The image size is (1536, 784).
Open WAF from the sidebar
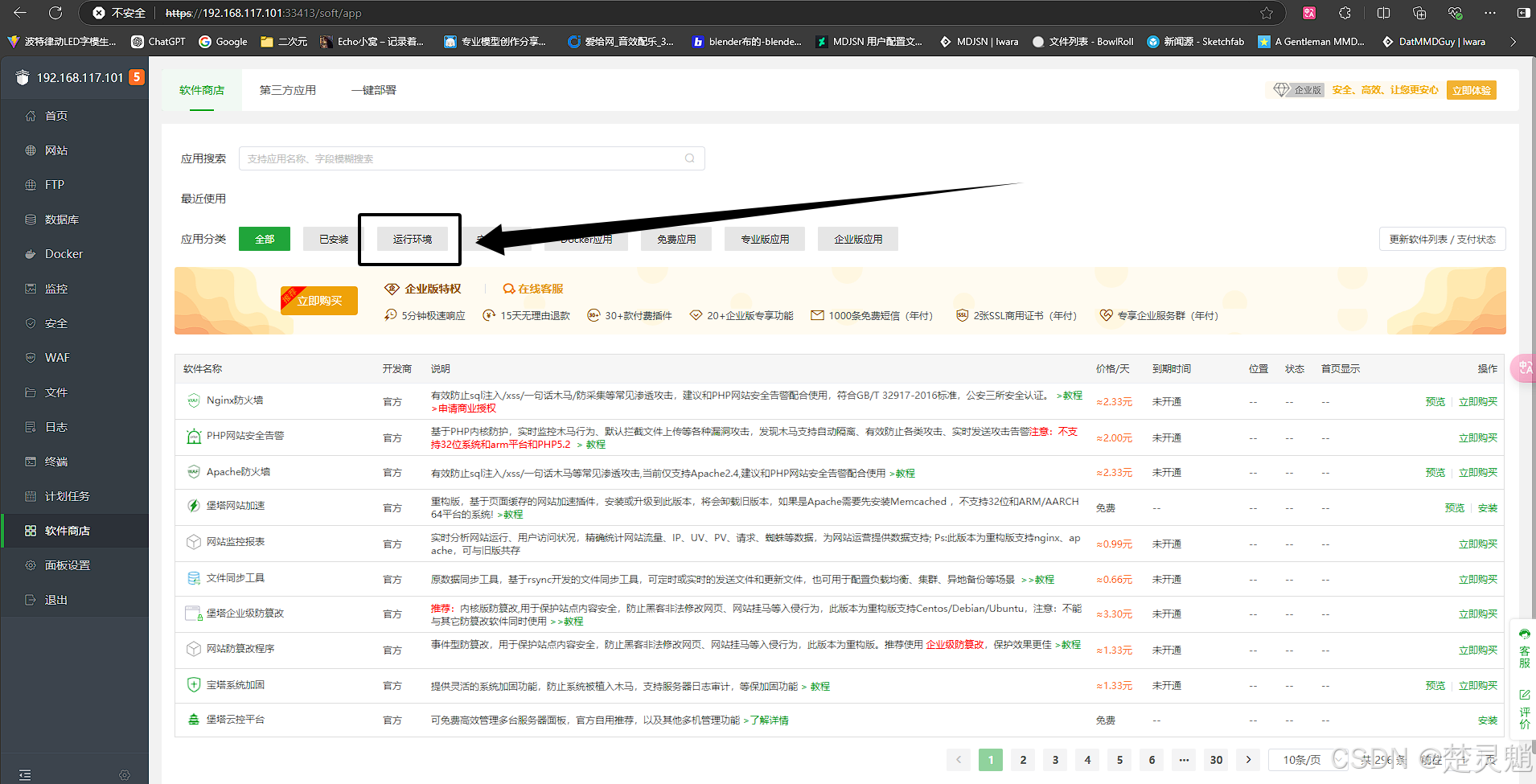pos(57,358)
